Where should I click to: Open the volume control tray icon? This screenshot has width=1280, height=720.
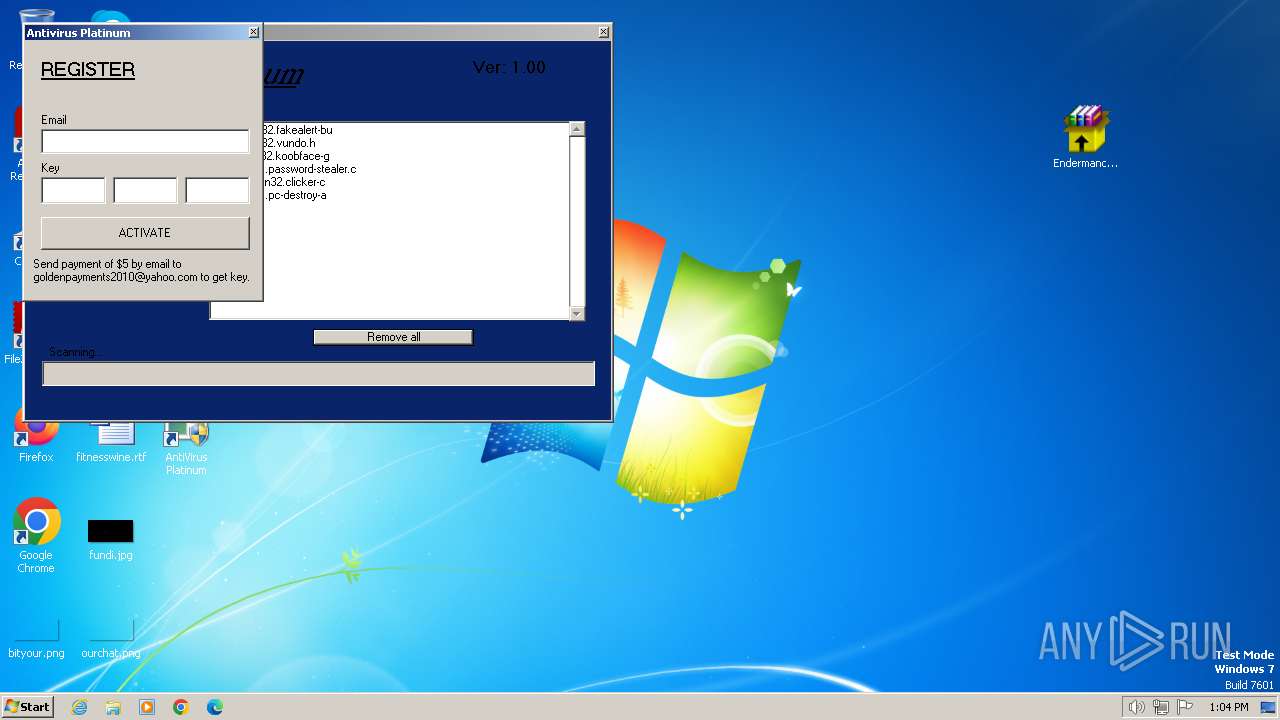[x=1136, y=707]
